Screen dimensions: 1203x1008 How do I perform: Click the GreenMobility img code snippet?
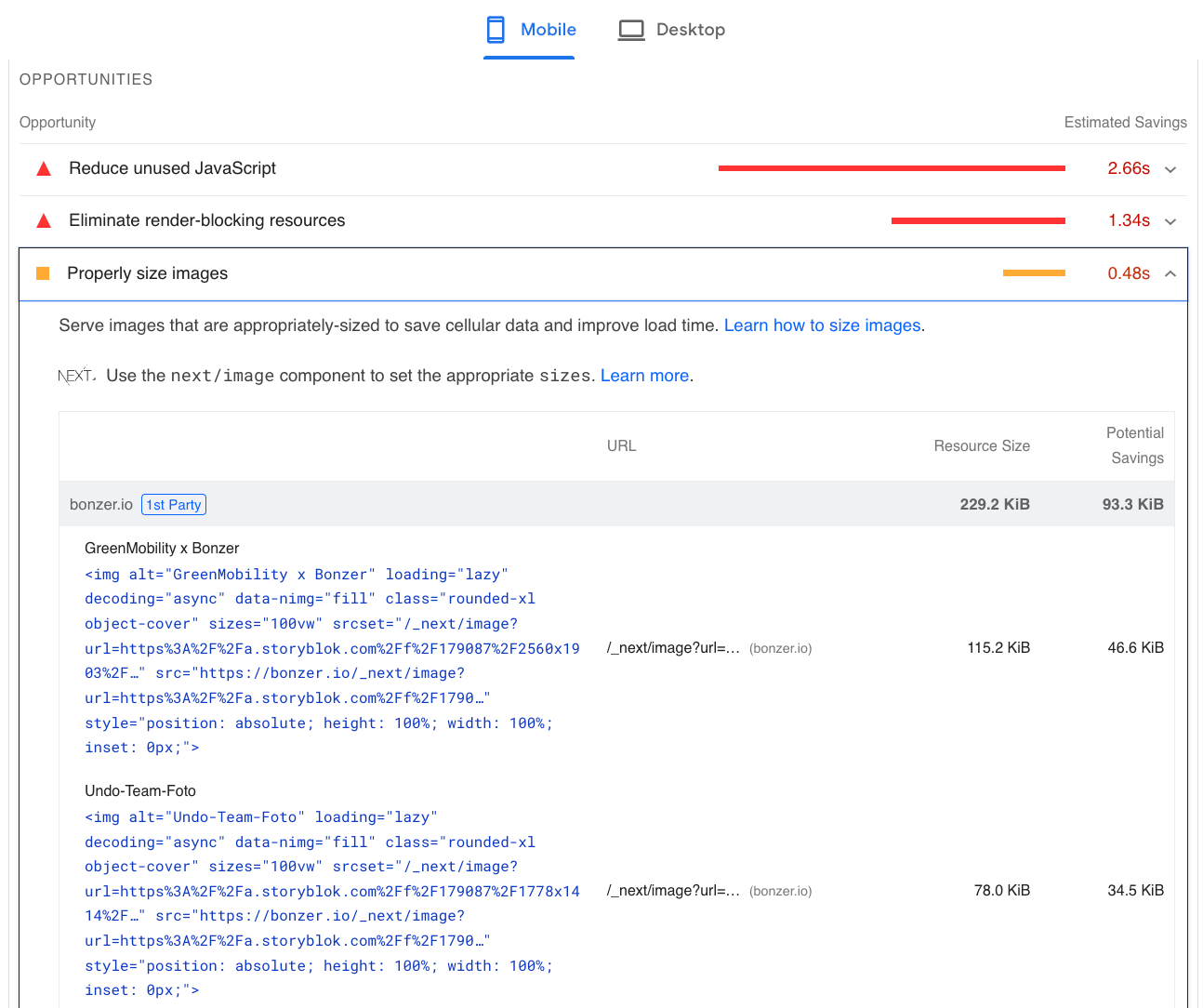tap(332, 661)
